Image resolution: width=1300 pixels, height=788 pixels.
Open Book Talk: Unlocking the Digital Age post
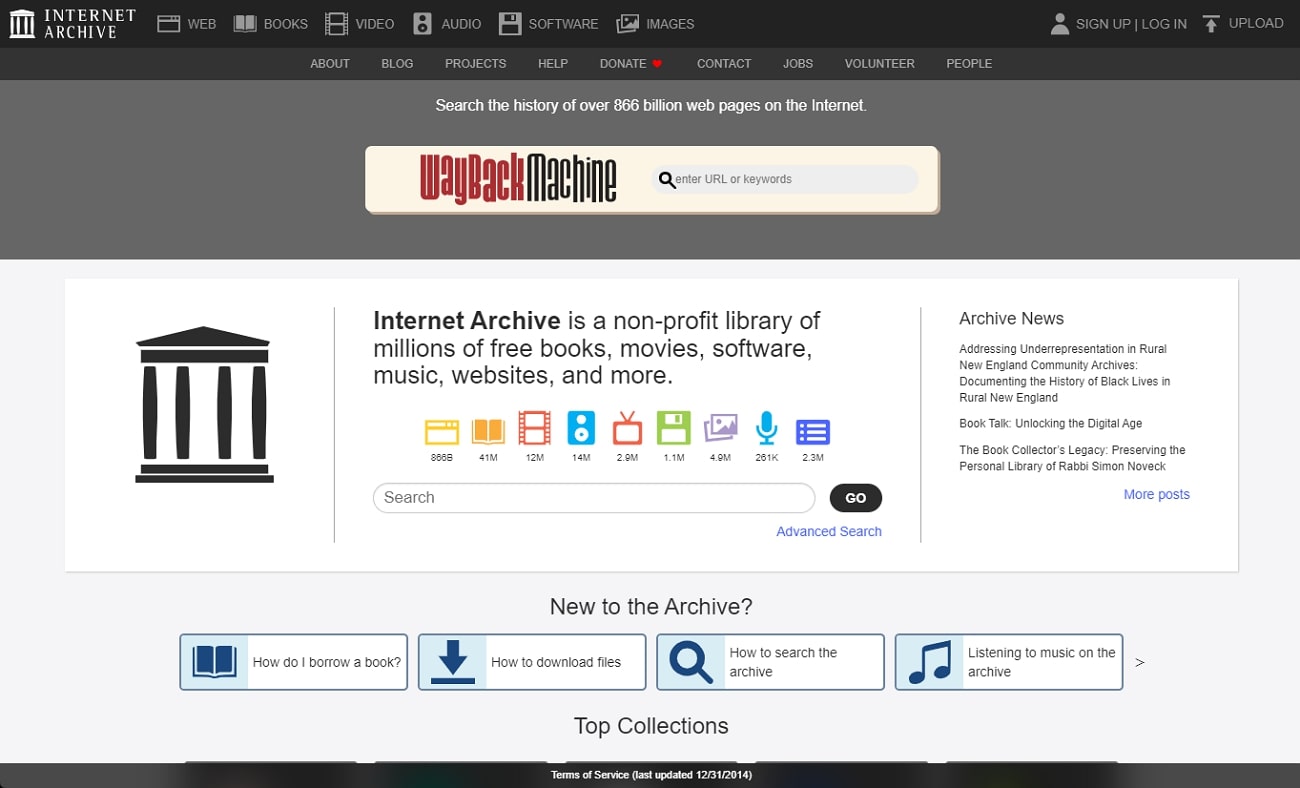1051,423
